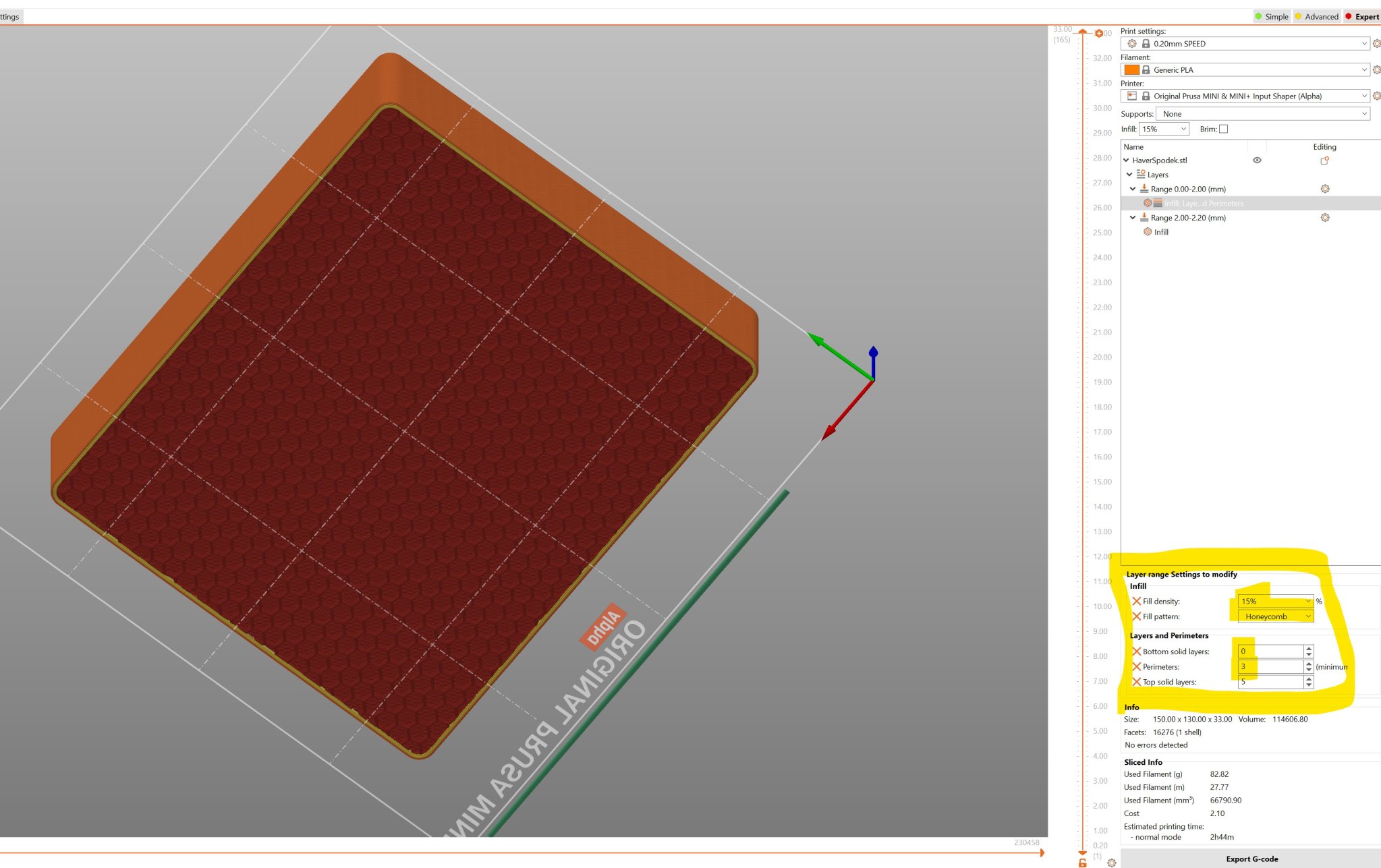
Task: Remove the Fill density override (red X)
Action: [1136, 601]
